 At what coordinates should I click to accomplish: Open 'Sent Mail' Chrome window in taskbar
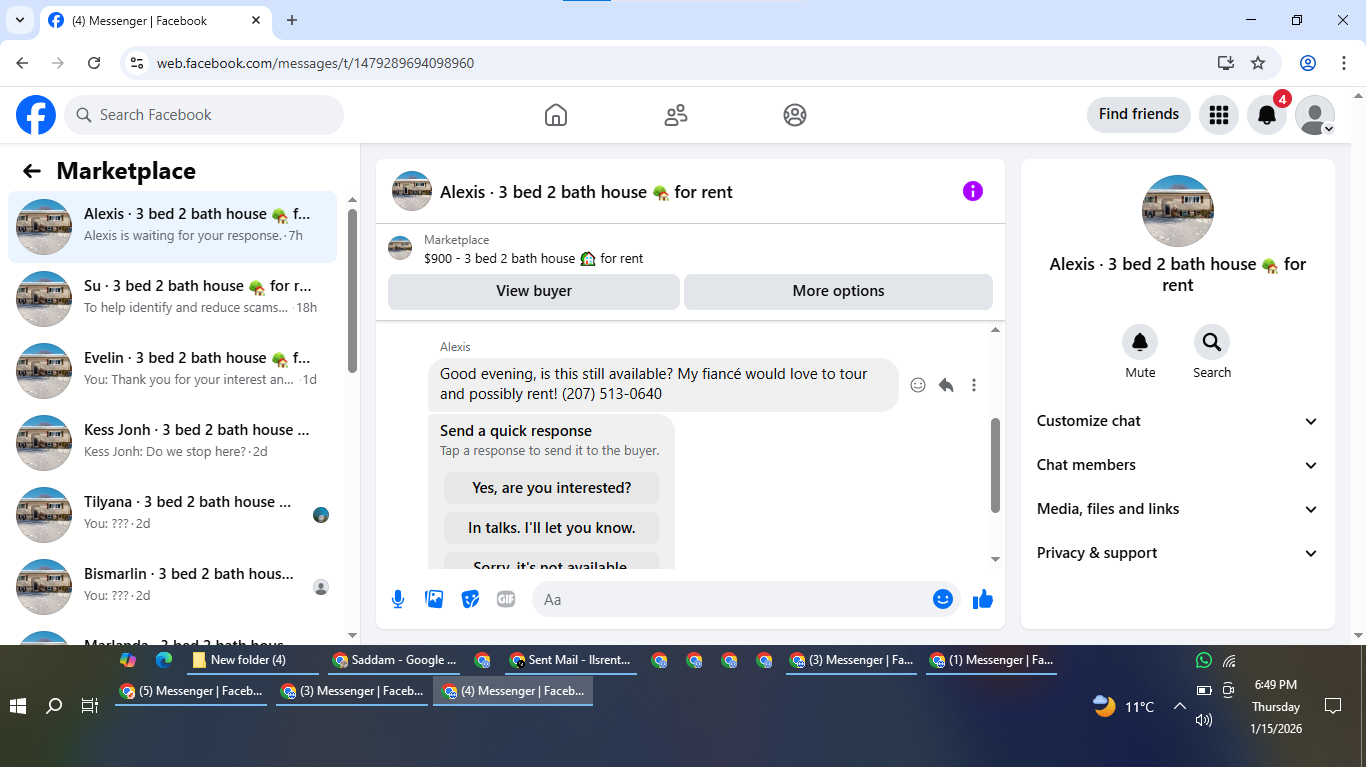[571, 660]
